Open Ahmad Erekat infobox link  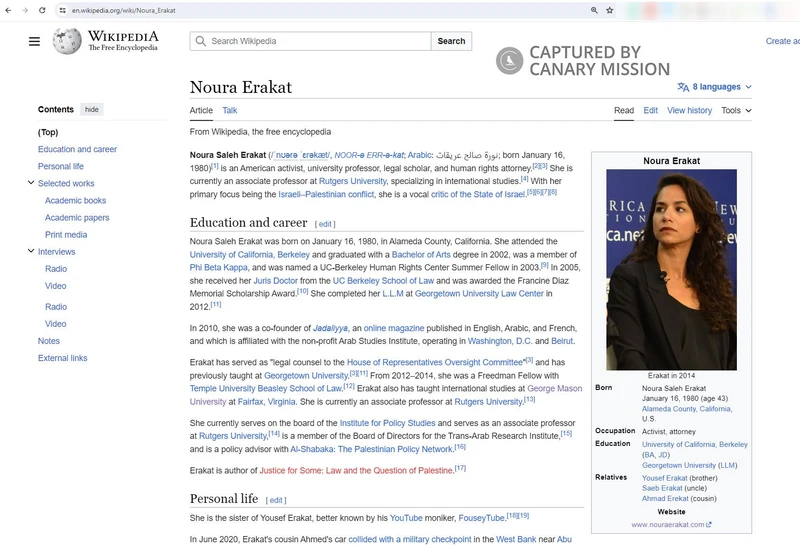coord(665,499)
